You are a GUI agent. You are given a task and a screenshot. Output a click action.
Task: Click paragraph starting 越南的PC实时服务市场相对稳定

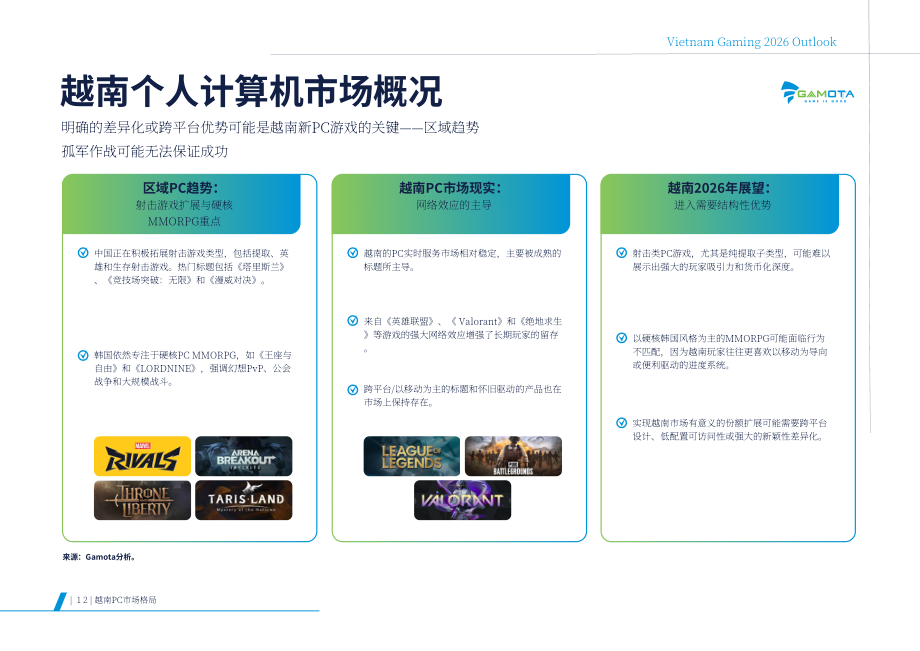click(x=462, y=260)
